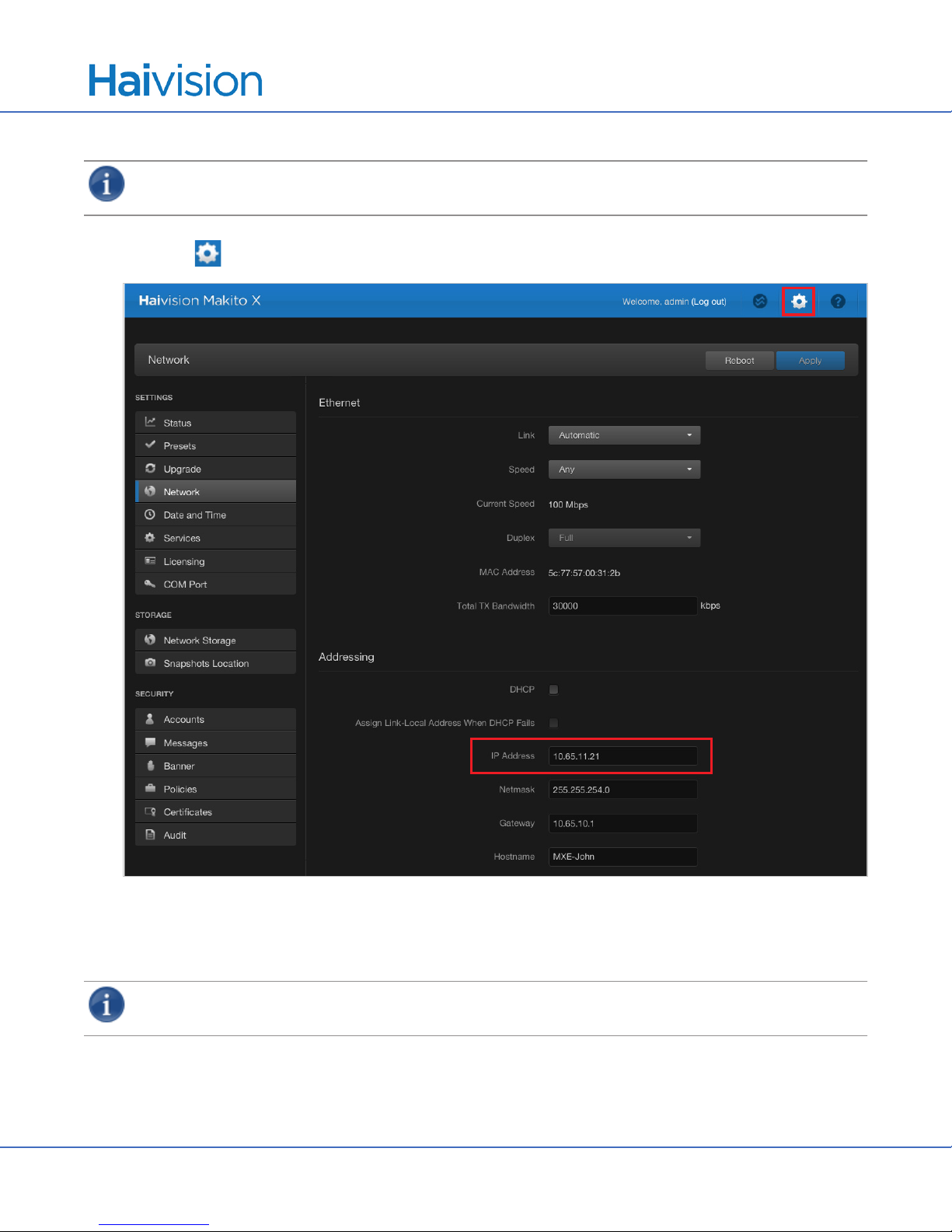Viewport: 952px width, 1232px height.
Task: Click the Licensing card icon
Action: point(150,560)
